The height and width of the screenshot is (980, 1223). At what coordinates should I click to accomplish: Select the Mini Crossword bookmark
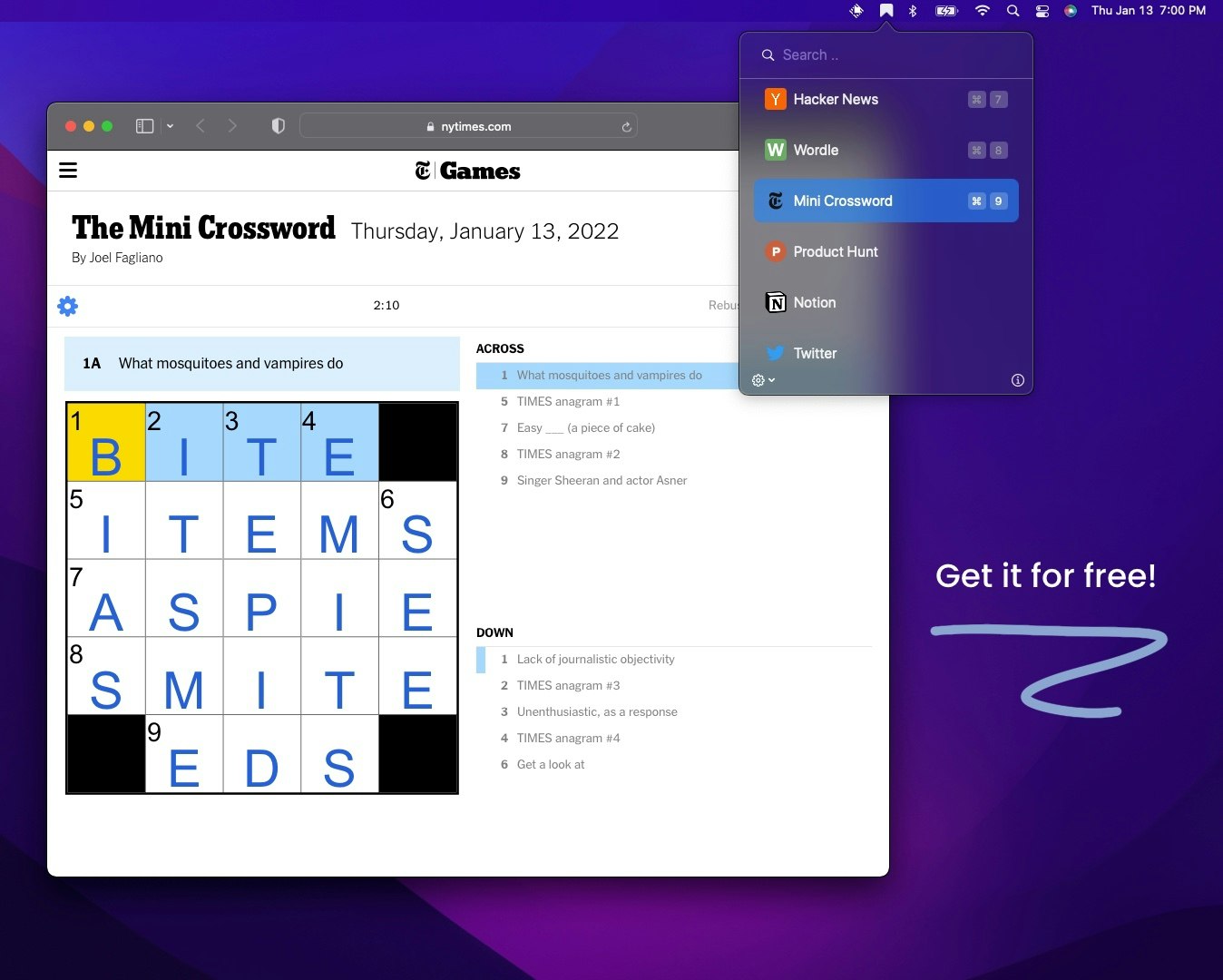click(x=885, y=201)
